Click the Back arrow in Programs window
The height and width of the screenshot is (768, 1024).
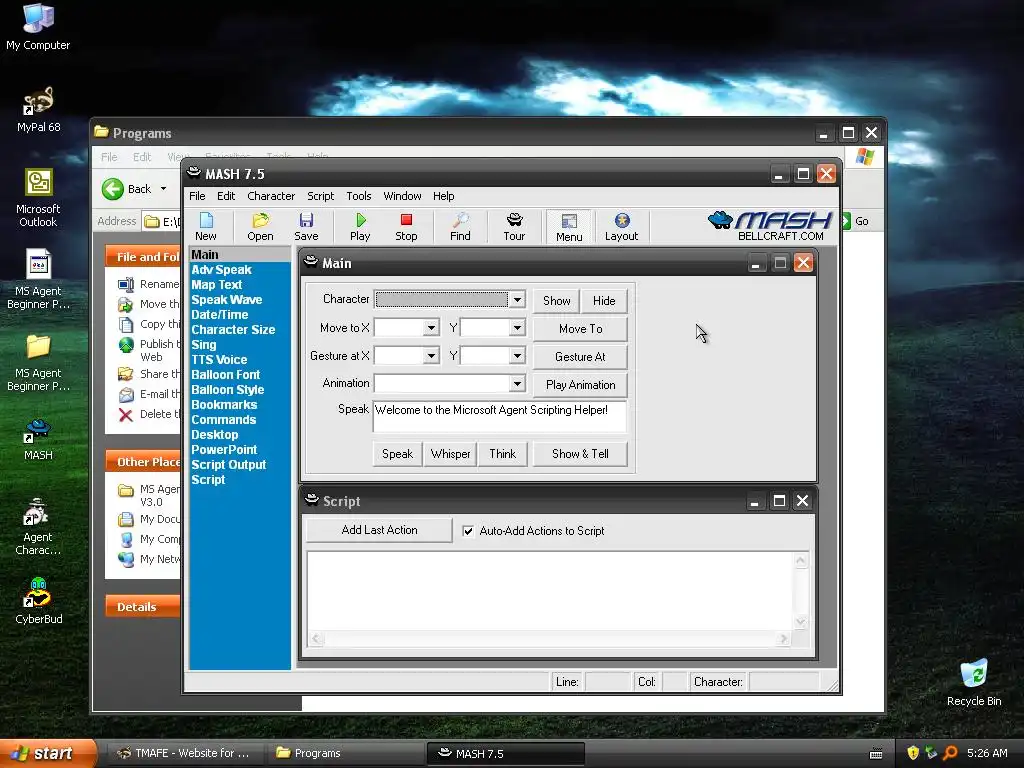coord(112,189)
